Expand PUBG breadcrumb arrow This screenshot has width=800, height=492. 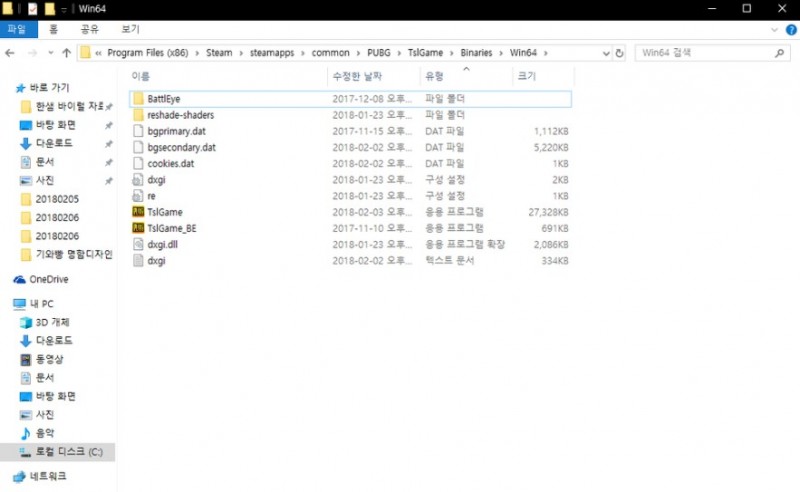click(399, 53)
